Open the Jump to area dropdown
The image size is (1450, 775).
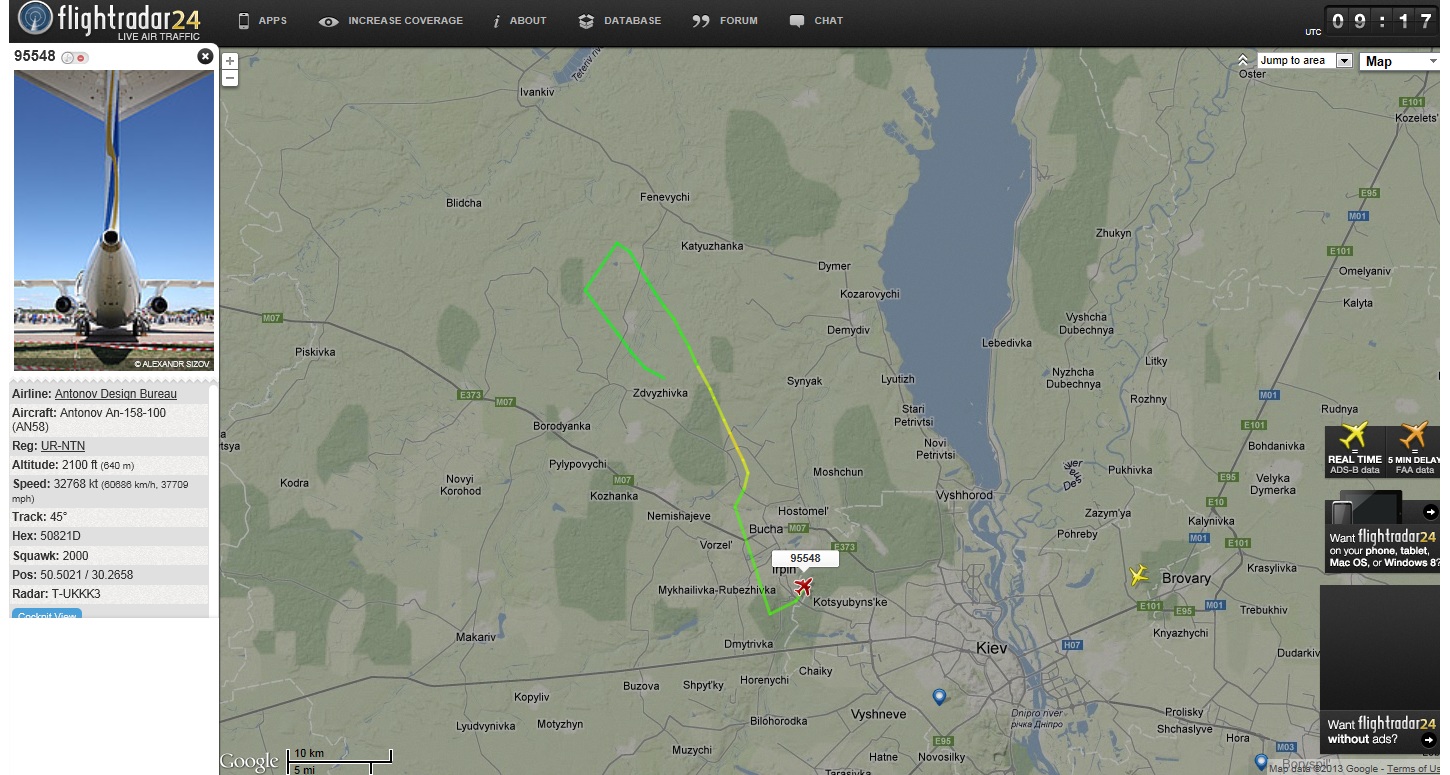tap(1305, 61)
